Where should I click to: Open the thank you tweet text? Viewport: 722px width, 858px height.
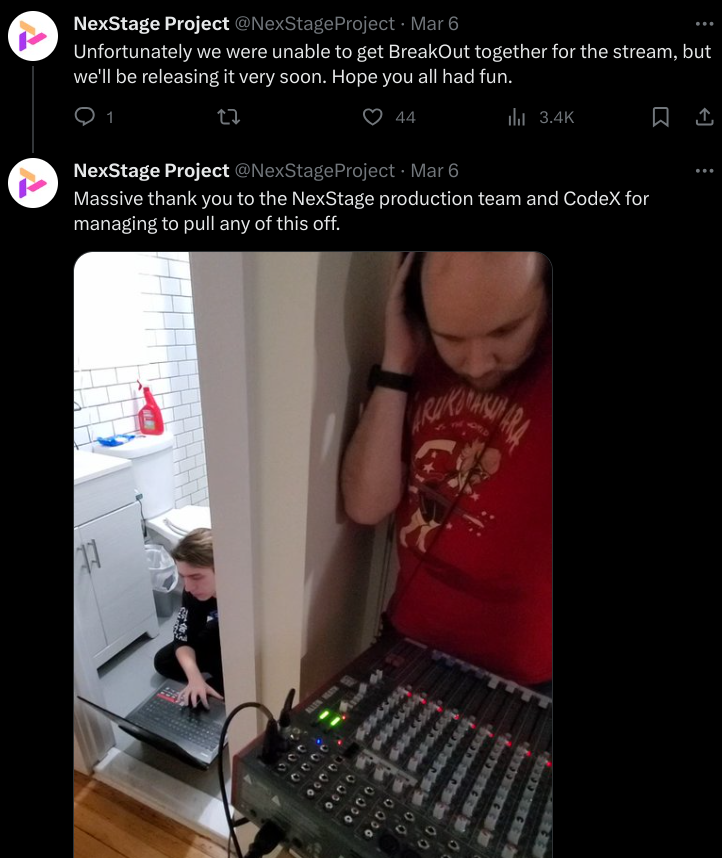tap(361, 211)
